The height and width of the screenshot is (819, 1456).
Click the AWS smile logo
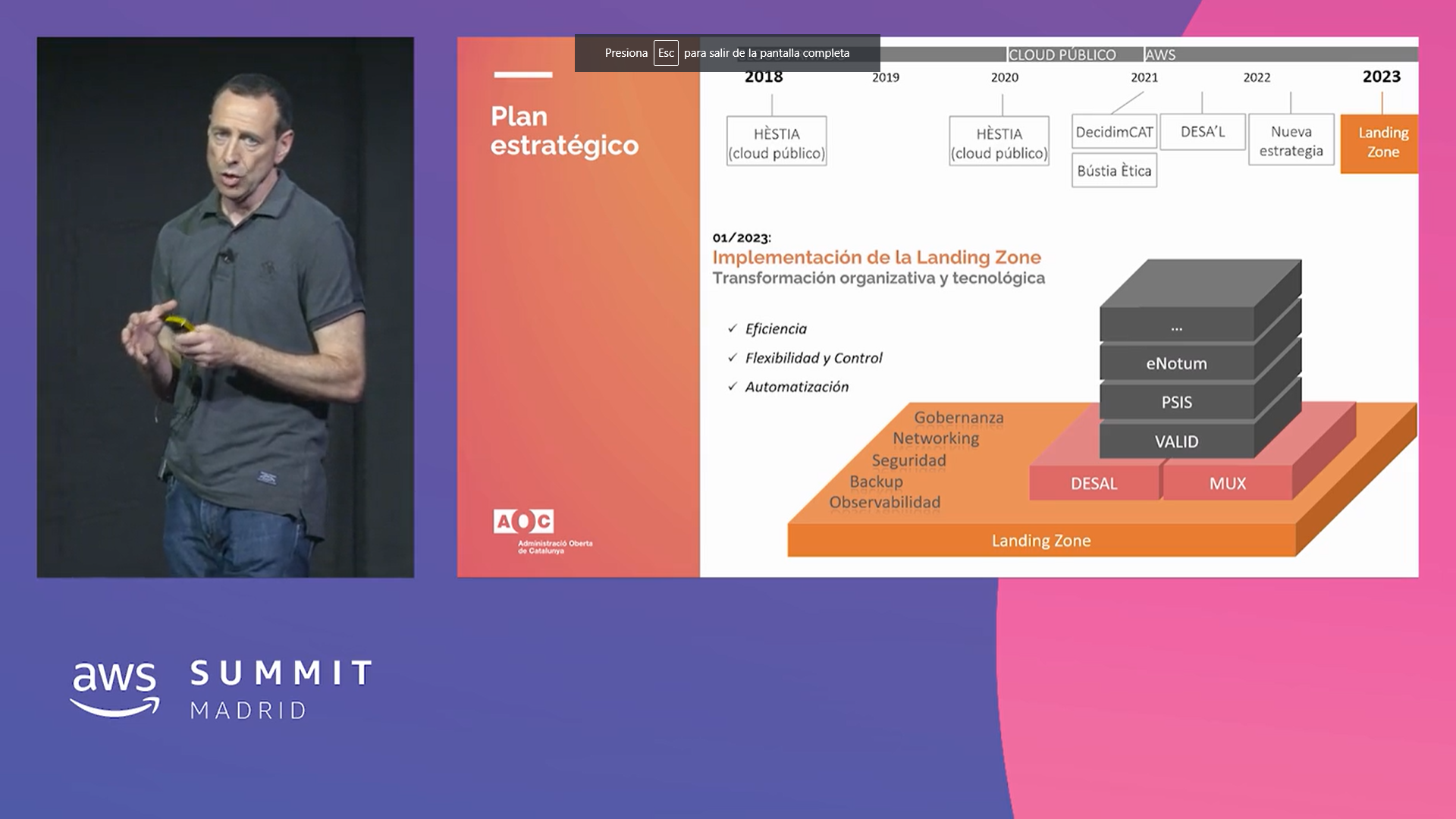[x=115, y=689]
